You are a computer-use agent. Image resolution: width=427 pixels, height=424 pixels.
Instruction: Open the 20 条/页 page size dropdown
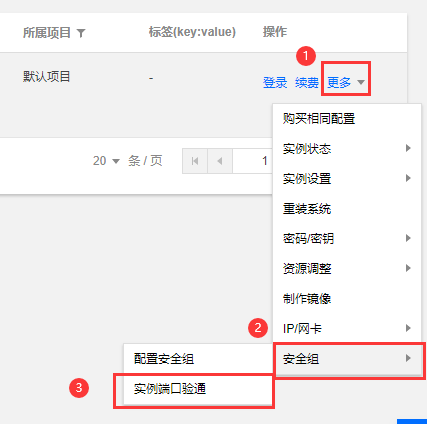(x=106, y=161)
